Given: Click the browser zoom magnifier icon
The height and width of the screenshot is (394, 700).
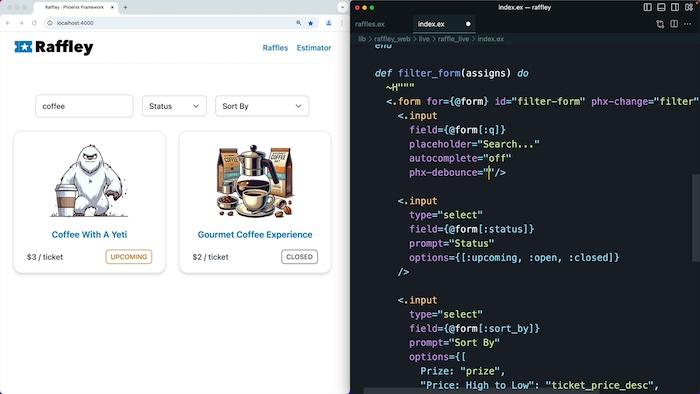Looking at the screenshot, I should click(299, 23).
